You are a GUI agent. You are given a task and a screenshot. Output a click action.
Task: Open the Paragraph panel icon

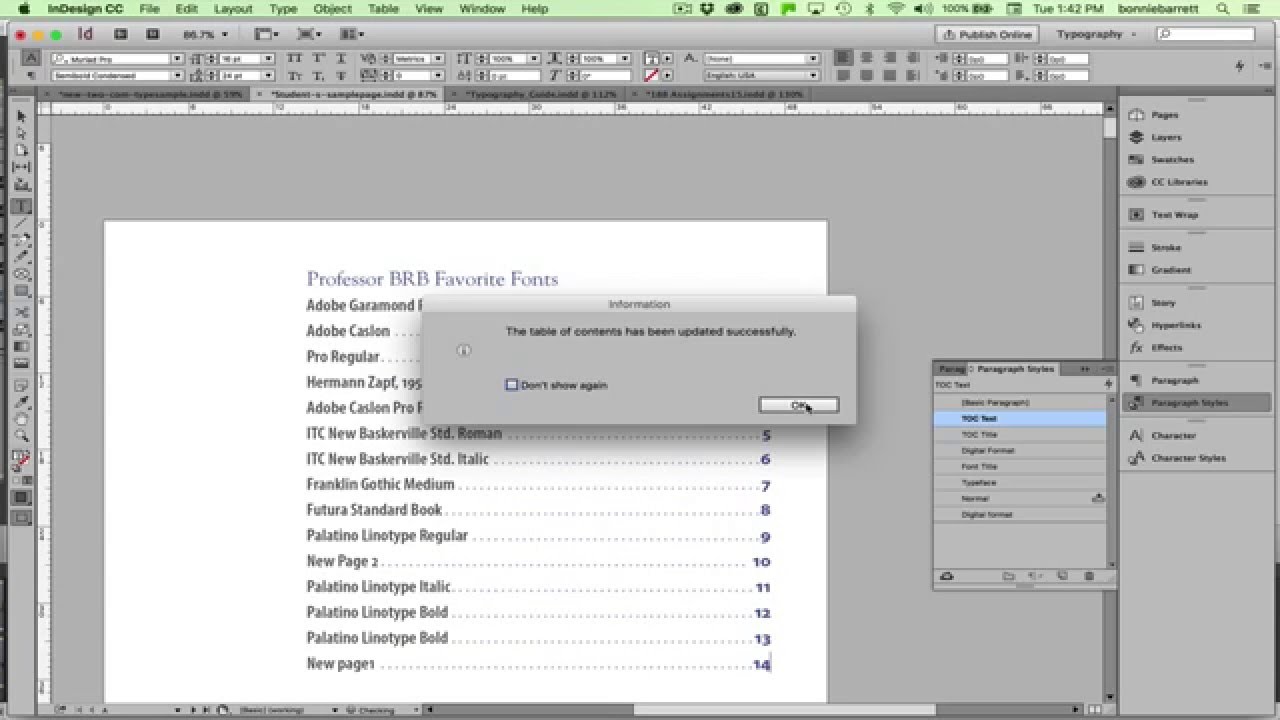tap(1136, 380)
